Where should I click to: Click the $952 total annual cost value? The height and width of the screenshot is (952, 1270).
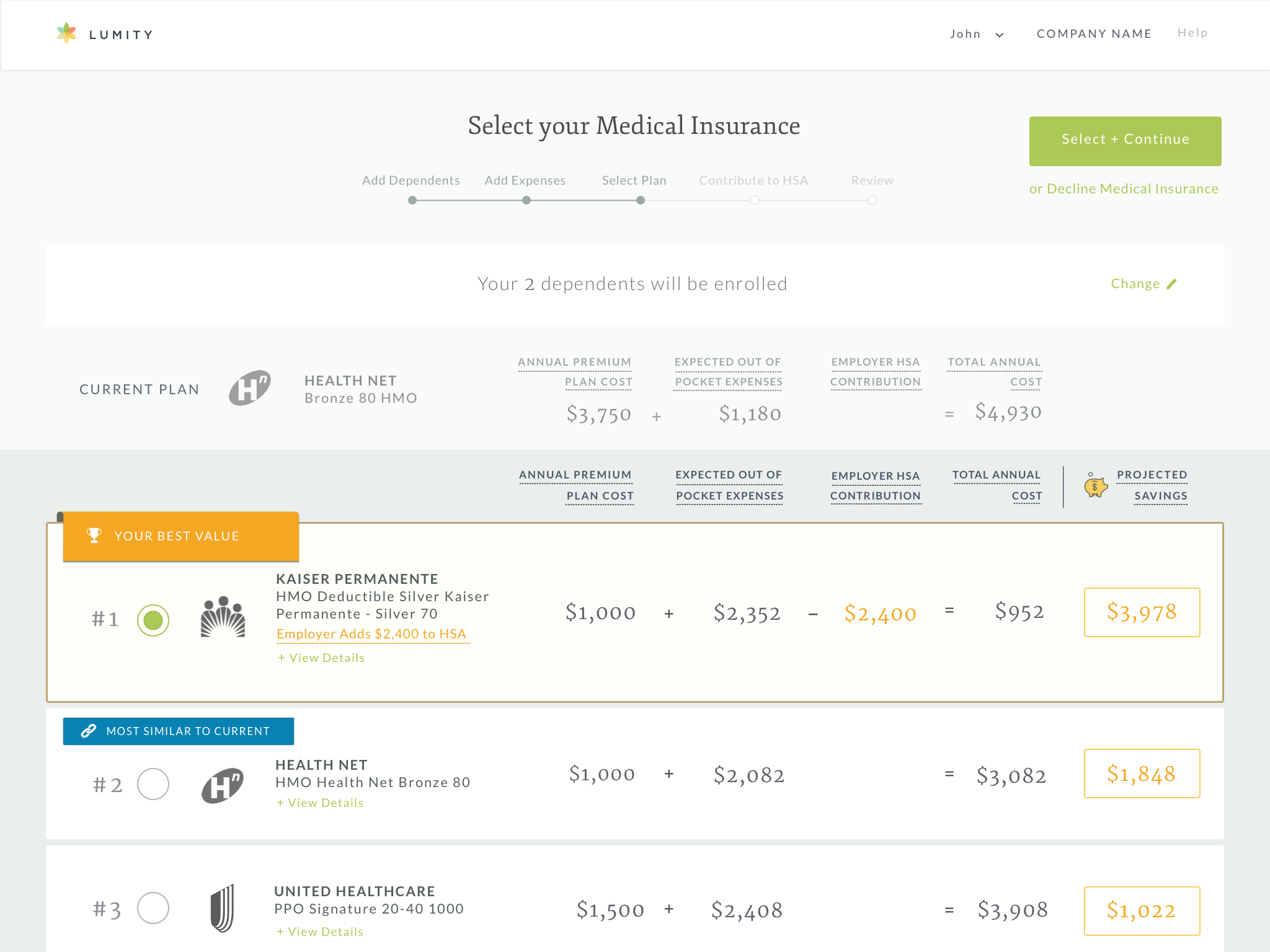click(x=1019, y=612)
